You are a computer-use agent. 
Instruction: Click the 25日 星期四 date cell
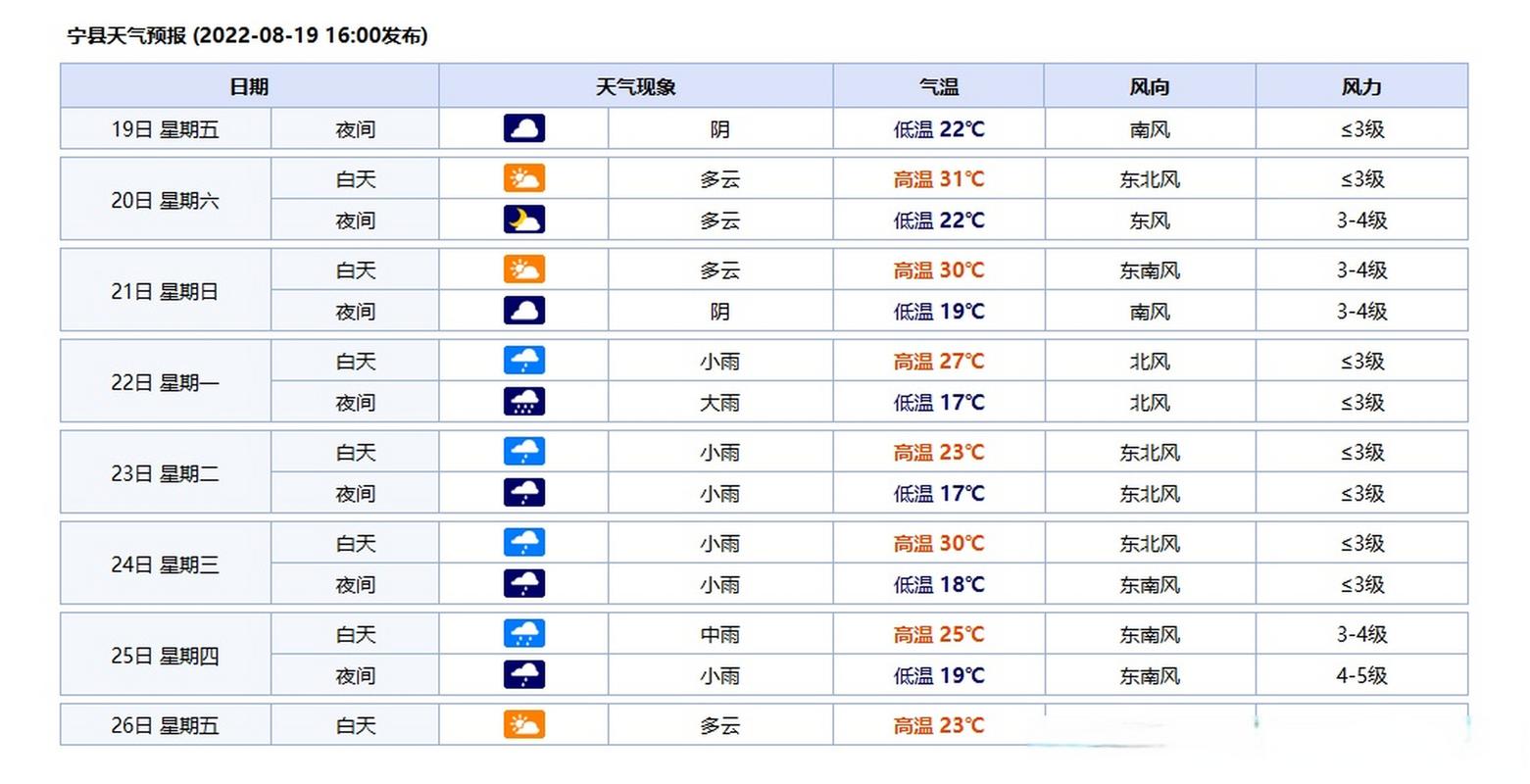pyautogui.click(x=166, y=655)
